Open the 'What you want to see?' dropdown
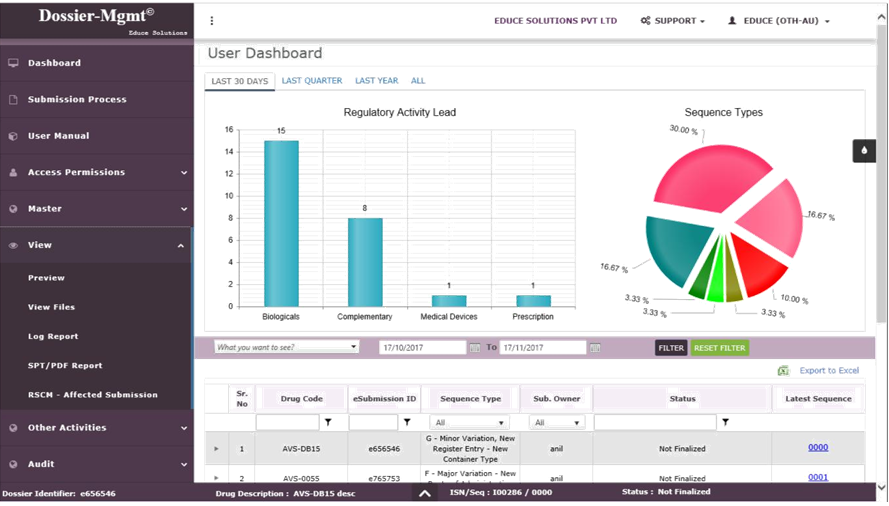This screenshot has width=889, height=506. [286, 347]
